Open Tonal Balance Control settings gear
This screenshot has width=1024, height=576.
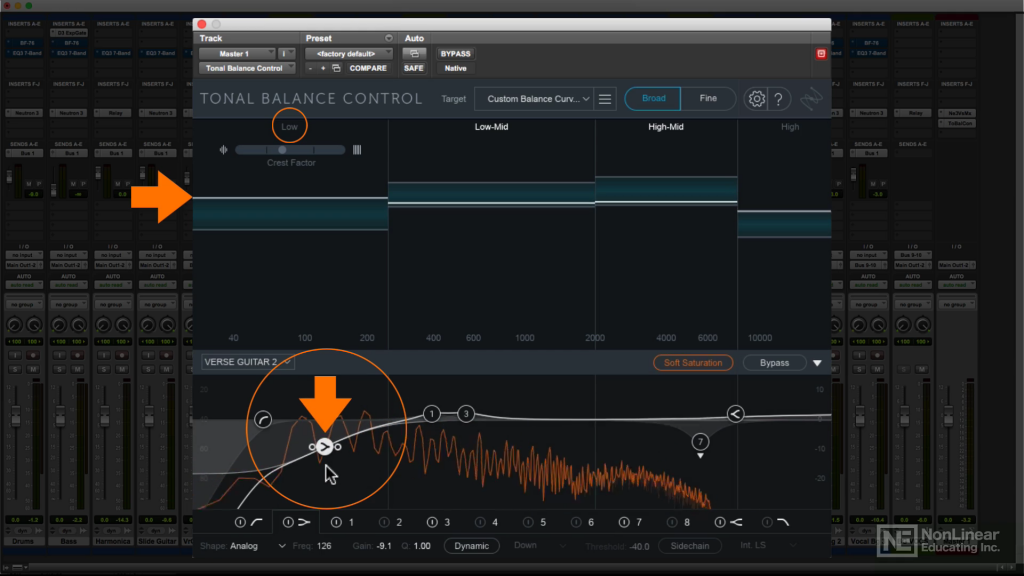click(x=756, y=99)
